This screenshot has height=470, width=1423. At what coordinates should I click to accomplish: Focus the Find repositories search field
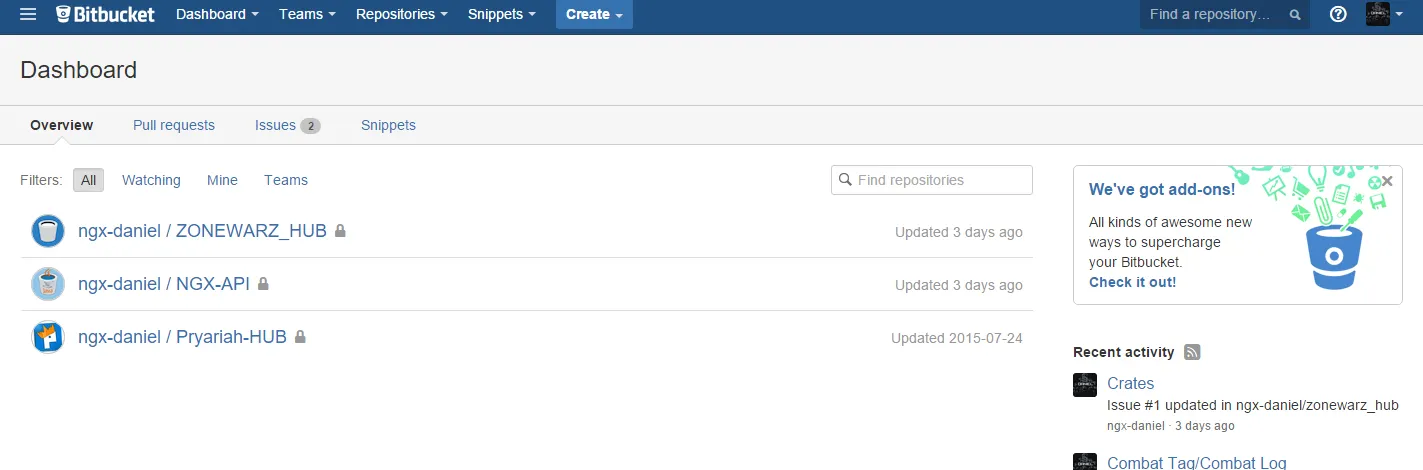(x=932, y=180)
